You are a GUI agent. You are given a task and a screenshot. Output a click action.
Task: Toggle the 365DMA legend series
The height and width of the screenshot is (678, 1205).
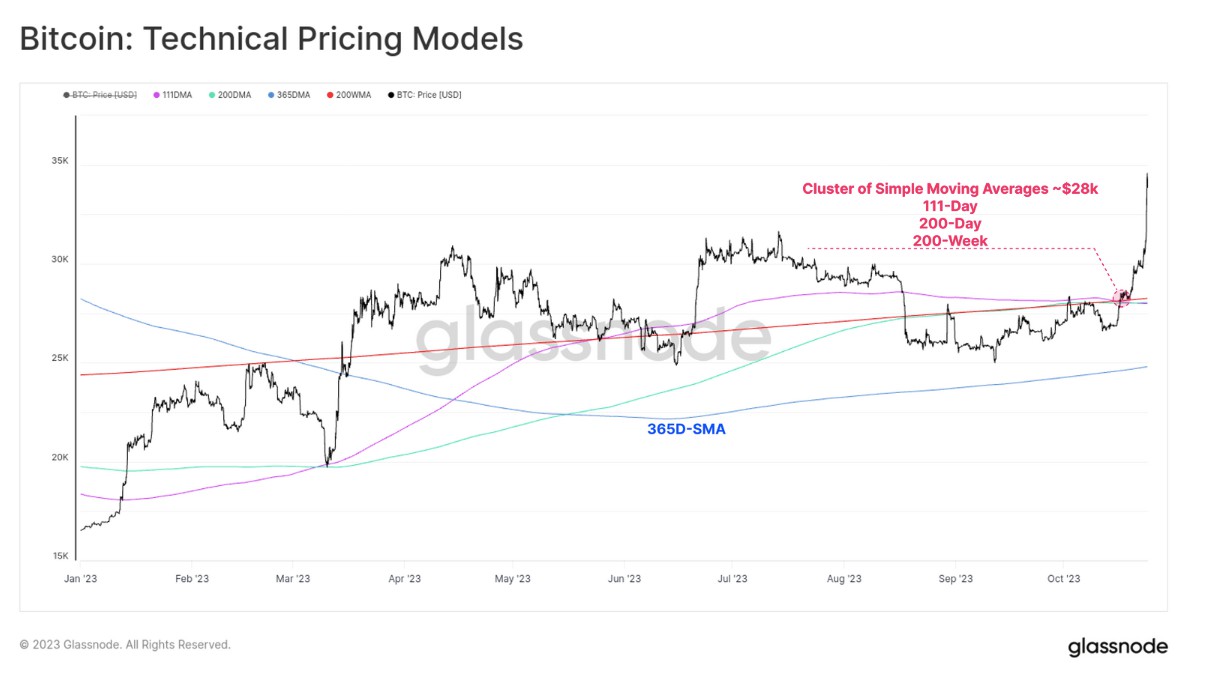click(x=293, y=95)
